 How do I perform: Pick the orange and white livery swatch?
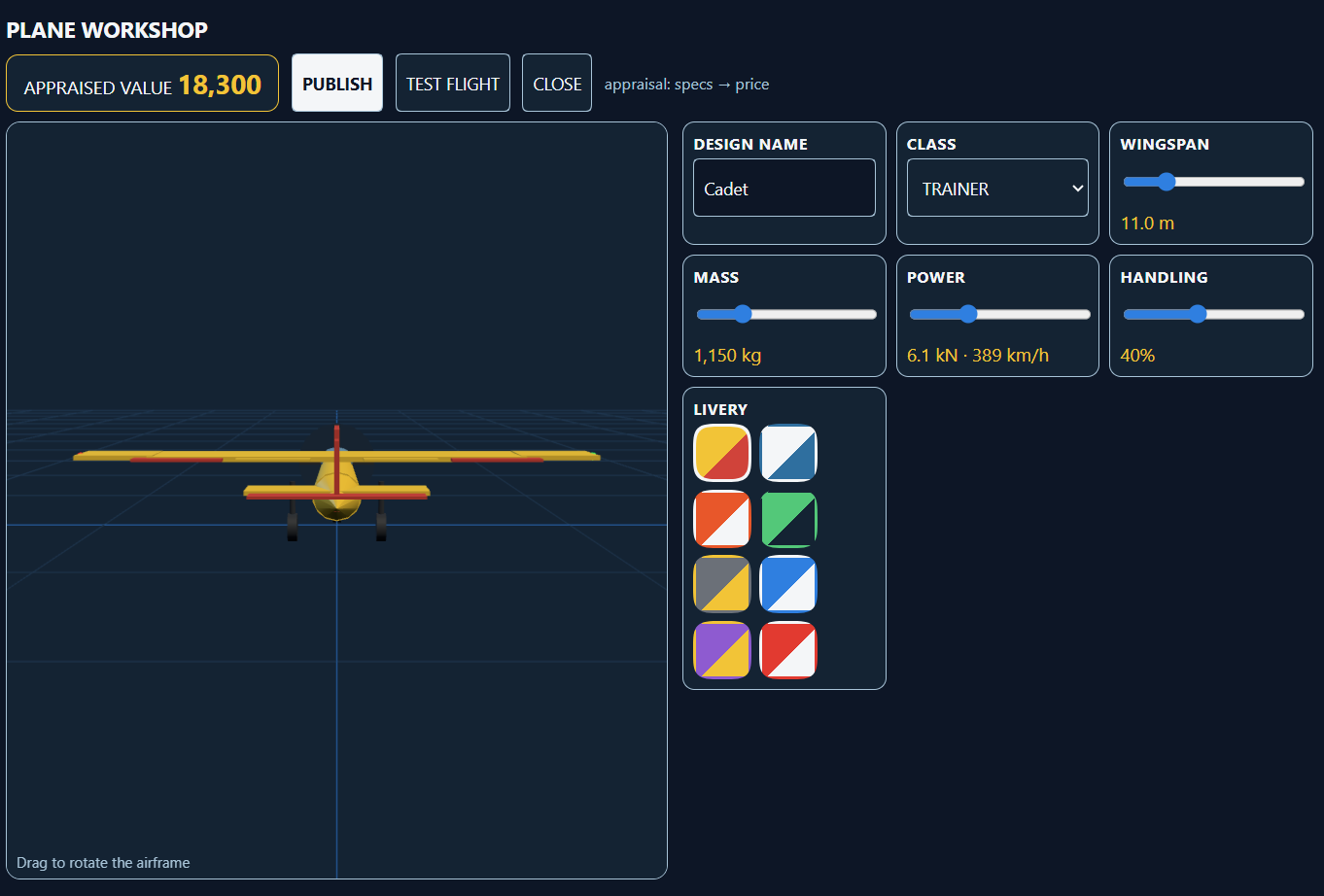coord(722,519)
